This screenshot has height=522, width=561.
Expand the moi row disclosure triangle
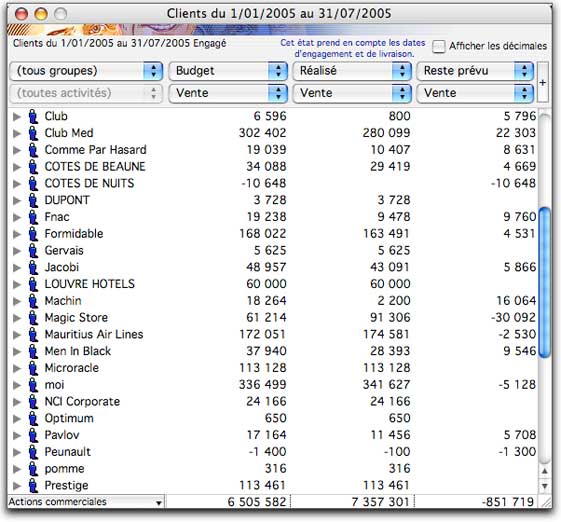[x=16, y=385]
